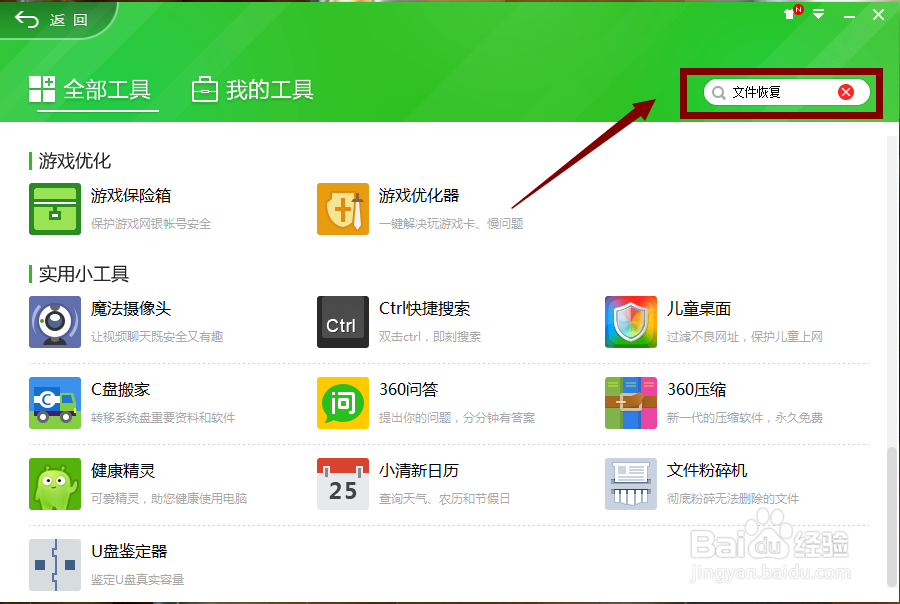This screenshot has width=900, height=604.
Task: Click the grid icon beside 全部工具
Action: click(x=42, y=89)
